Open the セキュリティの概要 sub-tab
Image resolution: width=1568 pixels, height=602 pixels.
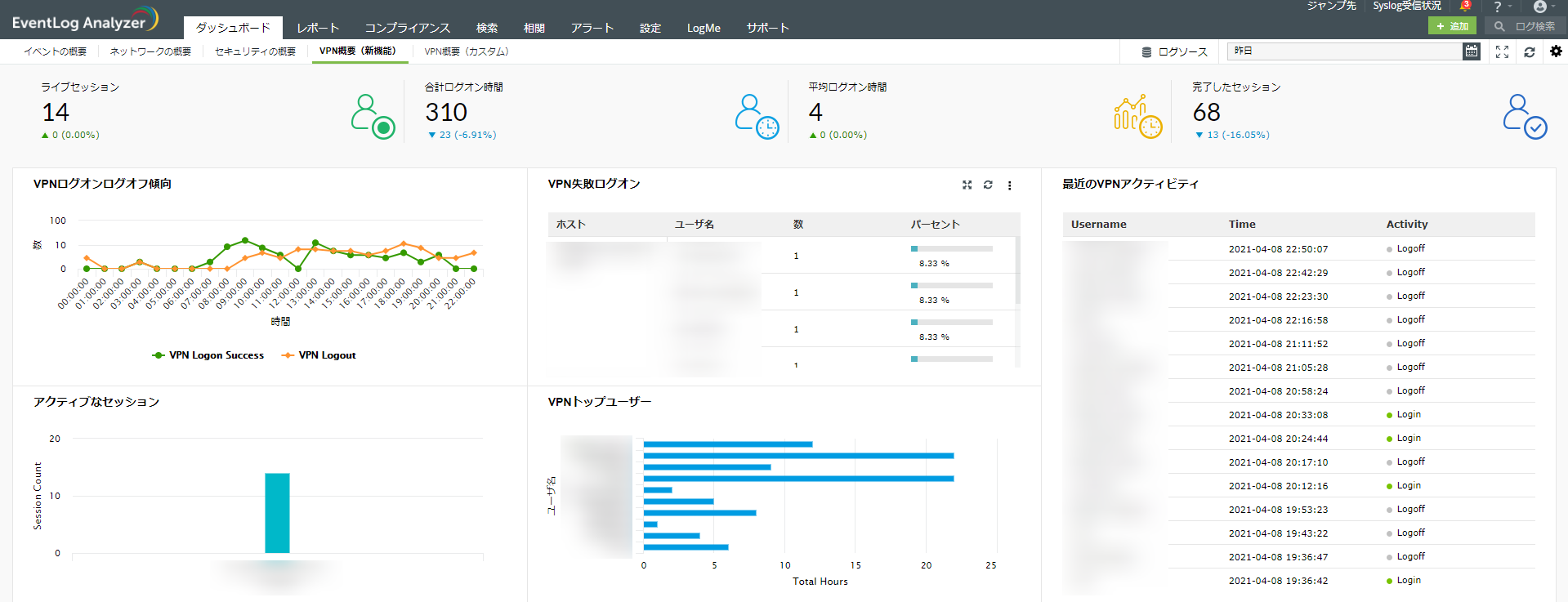coord(255,51)
